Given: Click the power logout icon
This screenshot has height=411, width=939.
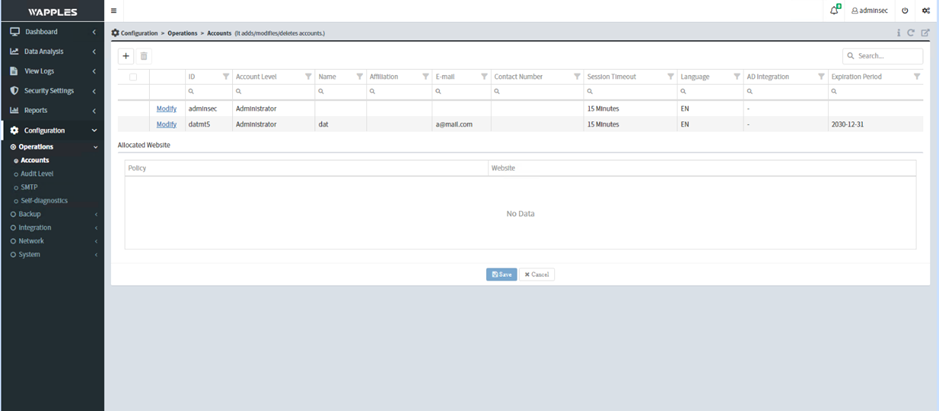Looking at the screenshot, I should pyautogui.click(x=905, y=10).
